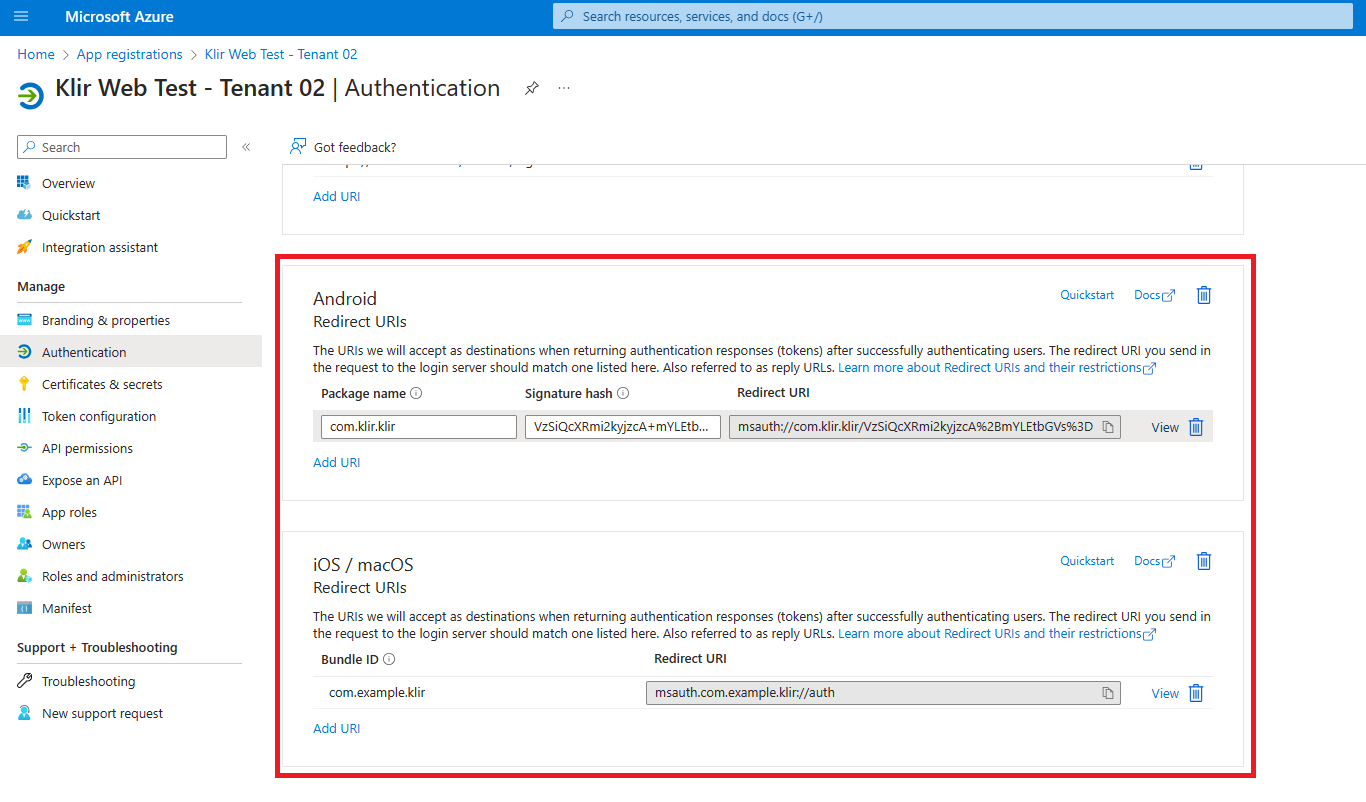Click the Owners people icon
This screenshot has height=802, width=1366.
(x=24, y=544)
